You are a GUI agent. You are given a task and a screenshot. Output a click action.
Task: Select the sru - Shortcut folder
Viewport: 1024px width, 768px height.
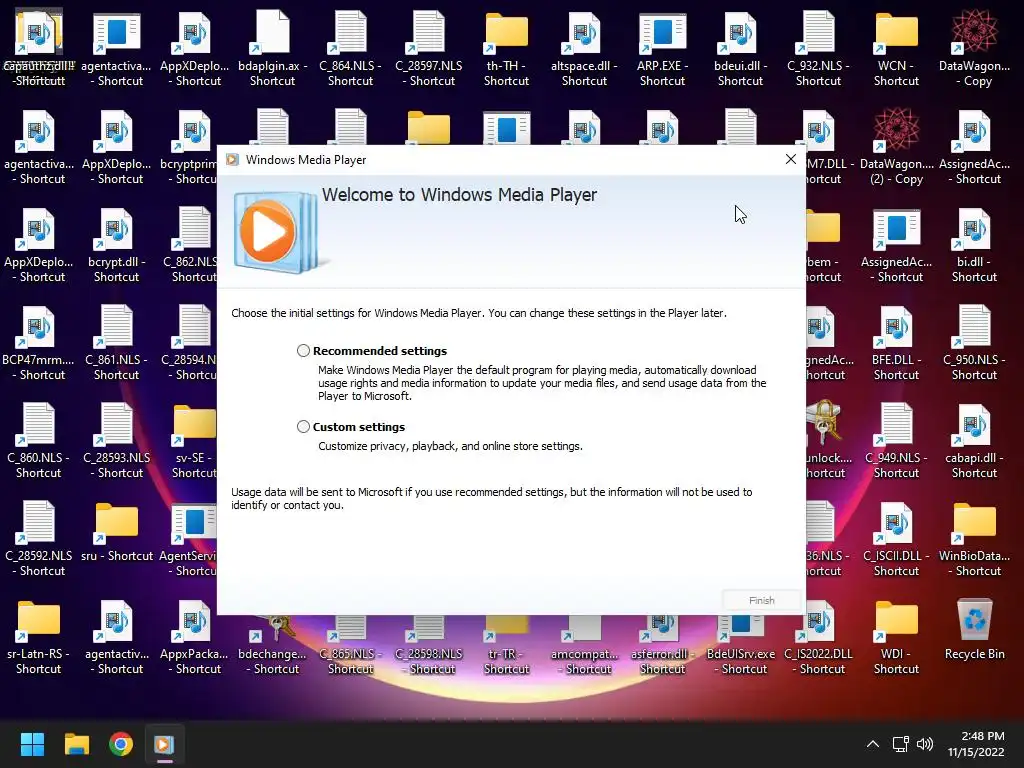[116, 532]
